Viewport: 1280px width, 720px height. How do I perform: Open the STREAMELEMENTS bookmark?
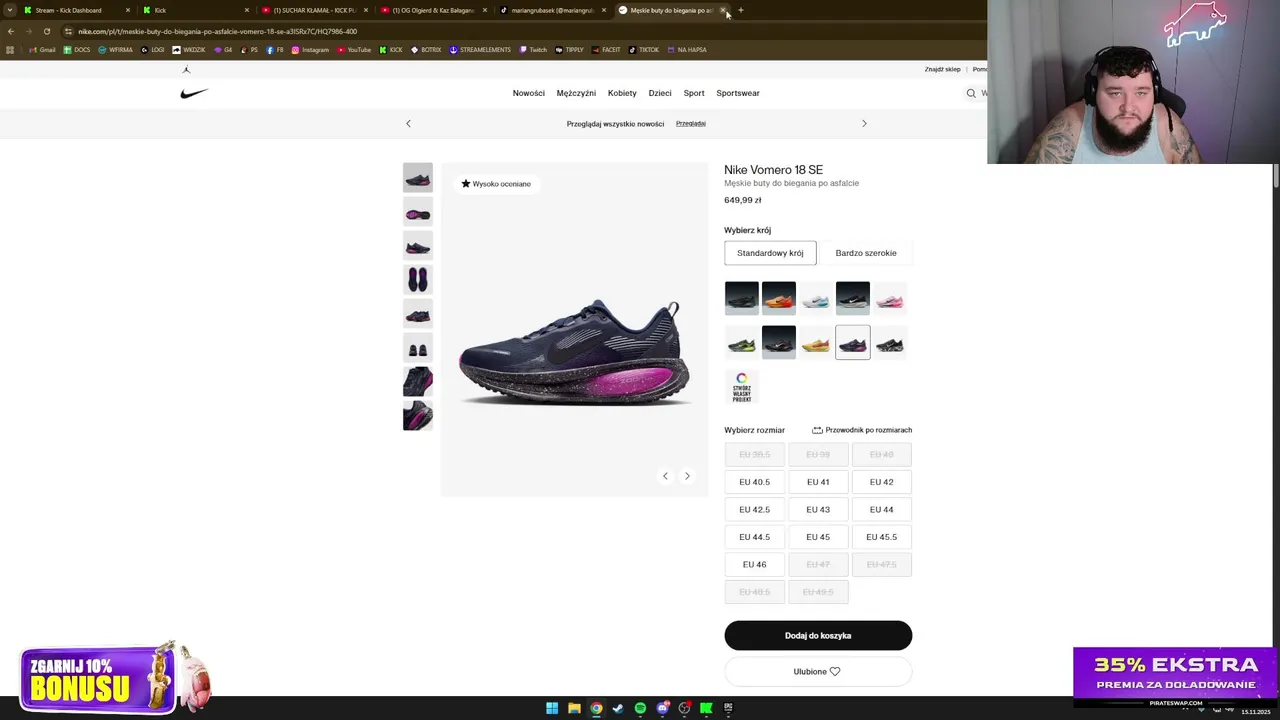tap(480, 50)
